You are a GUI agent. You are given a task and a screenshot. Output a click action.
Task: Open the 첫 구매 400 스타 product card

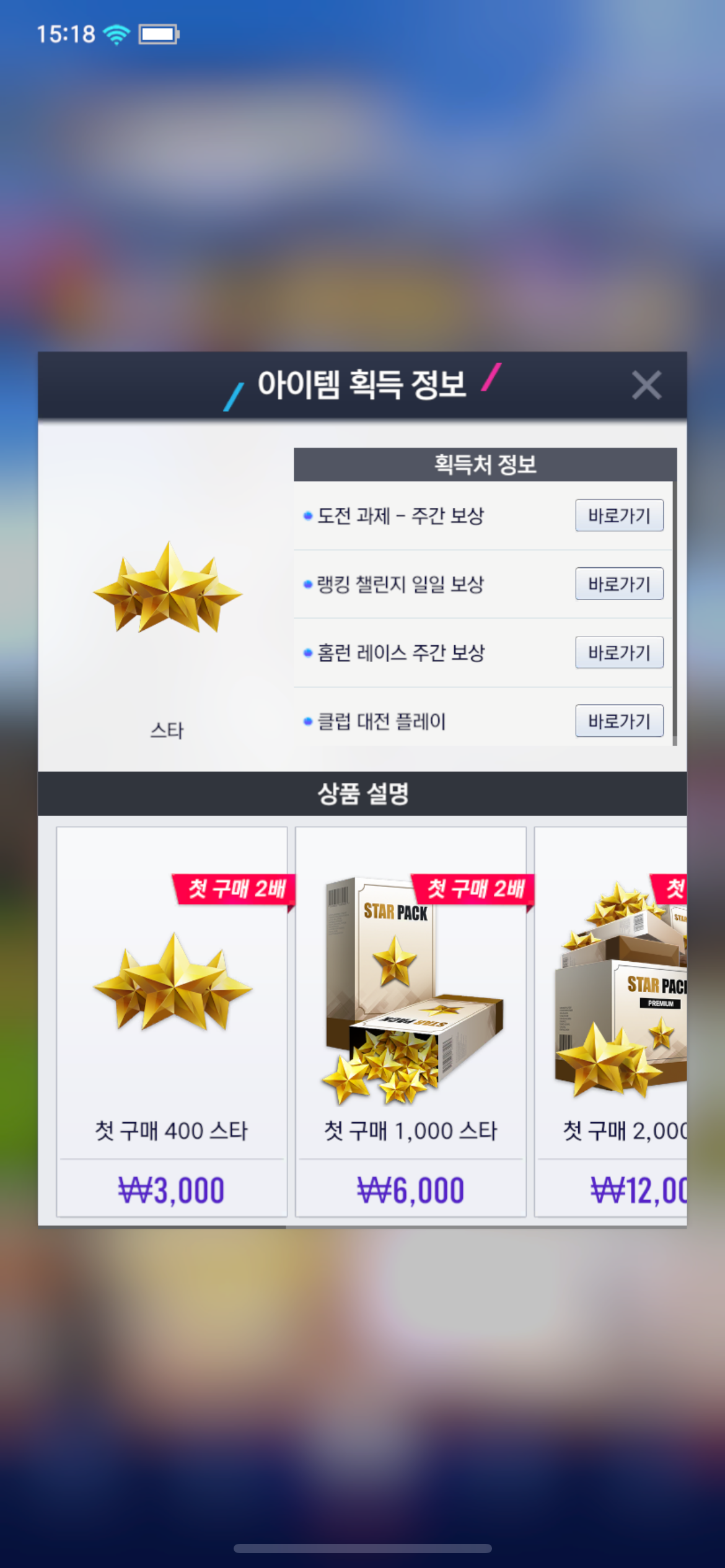pyautogui.click(x=172, y=1022)
